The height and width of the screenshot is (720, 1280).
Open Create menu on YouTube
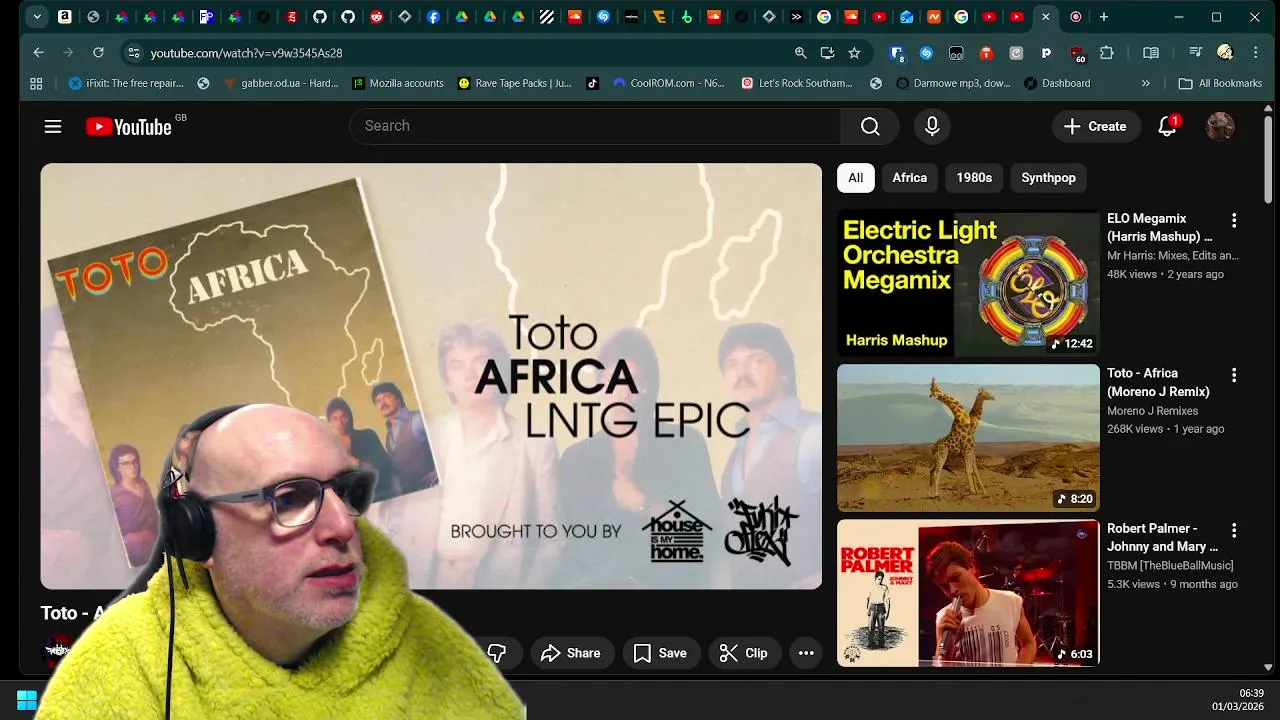coord(1095,126)
